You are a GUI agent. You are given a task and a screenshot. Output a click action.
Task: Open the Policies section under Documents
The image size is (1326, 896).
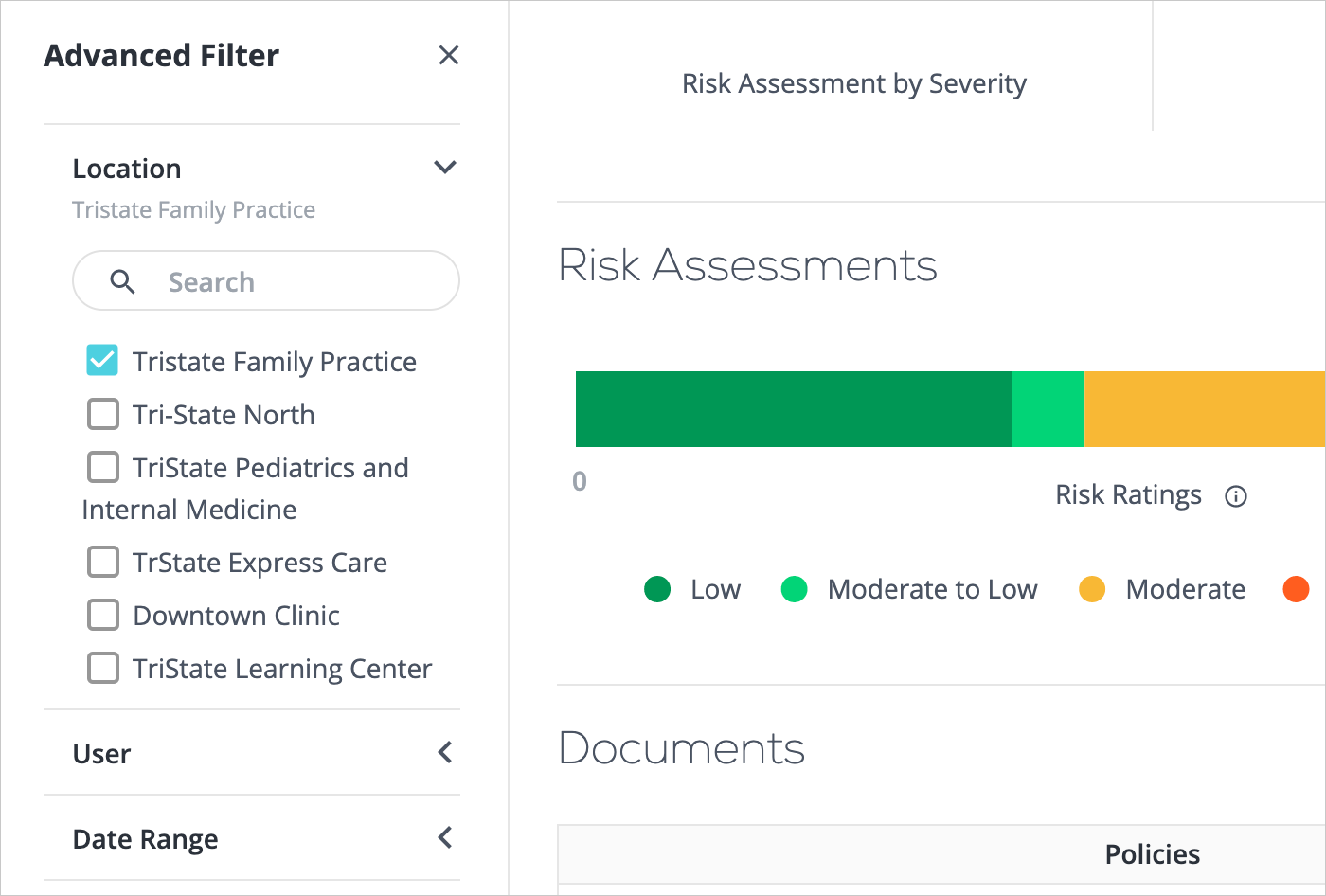click(x=1152, y=854)
